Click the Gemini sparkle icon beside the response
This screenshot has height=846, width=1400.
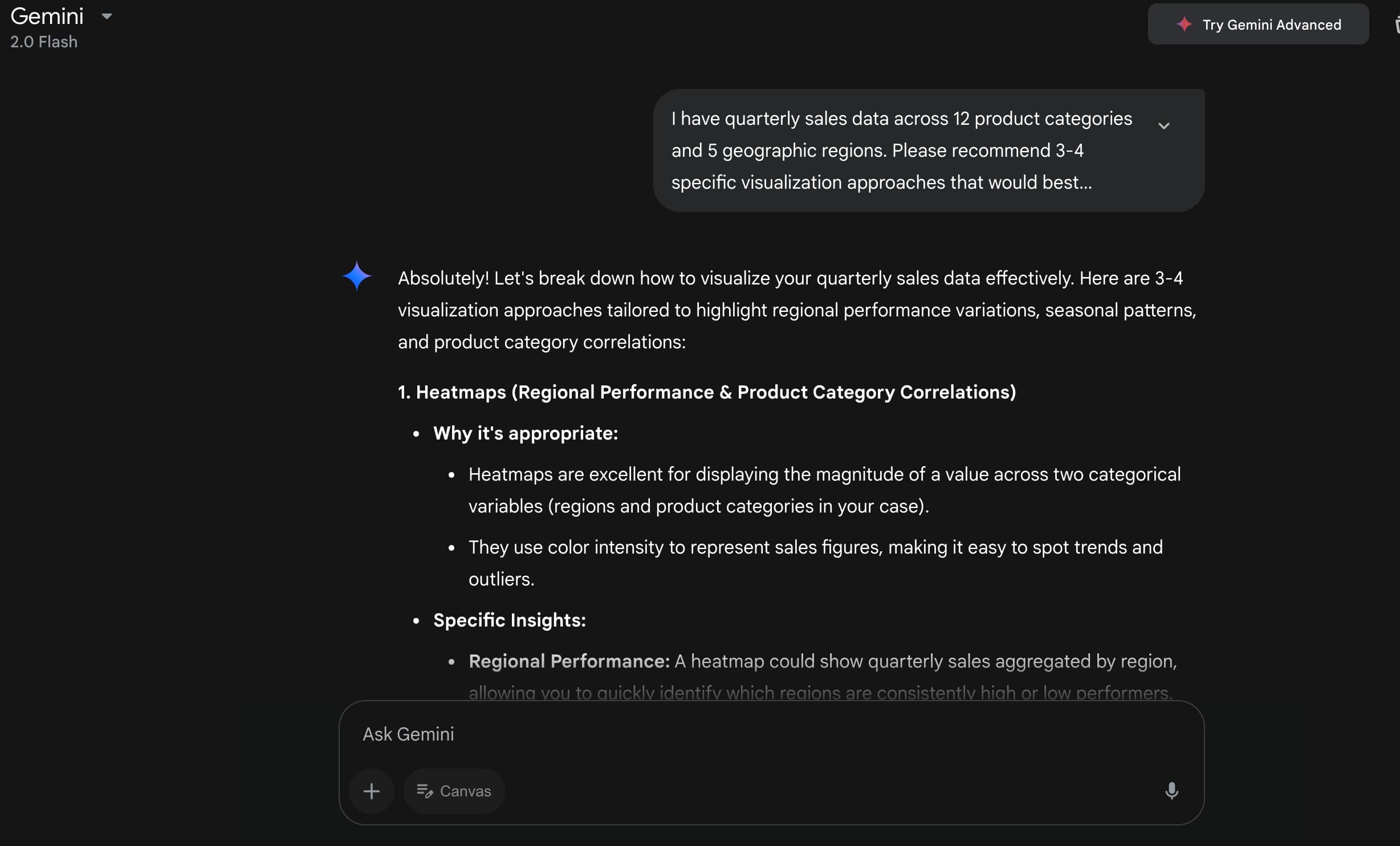(x=357, y=276)
